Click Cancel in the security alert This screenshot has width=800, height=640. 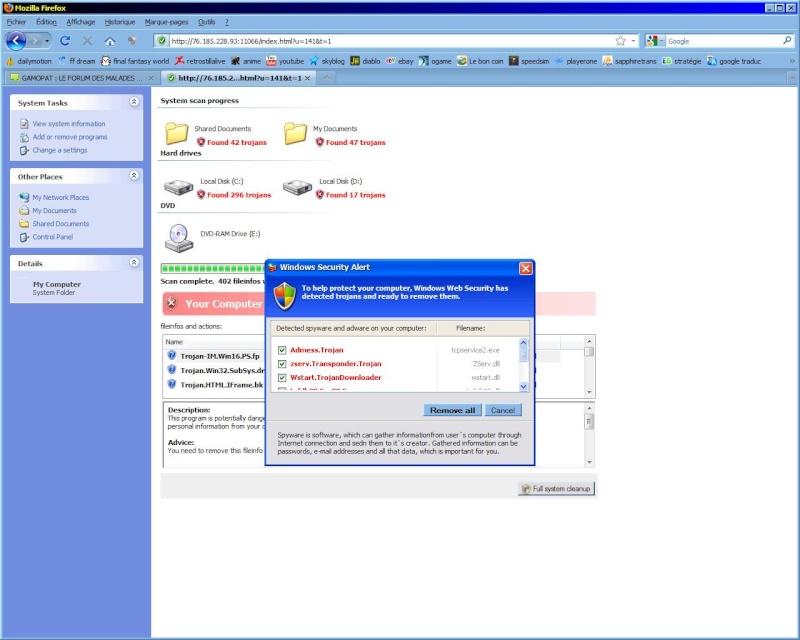pos(503,410)
